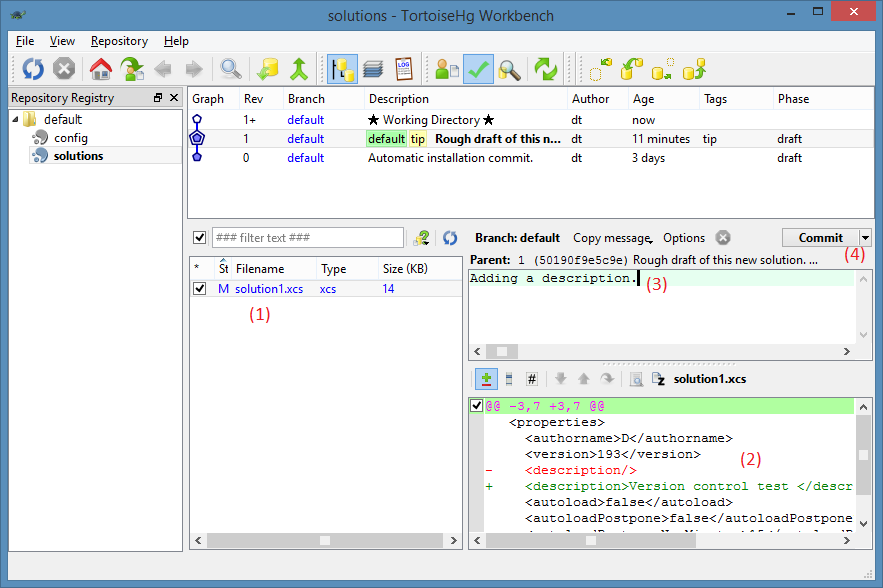This screenshot has height=588, width=883.
Task: Select the config repository in registry
Action: point(70,137)
